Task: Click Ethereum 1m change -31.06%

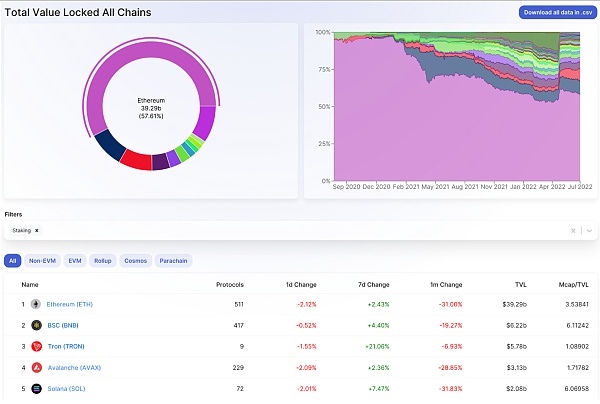Action: point(450,304)
